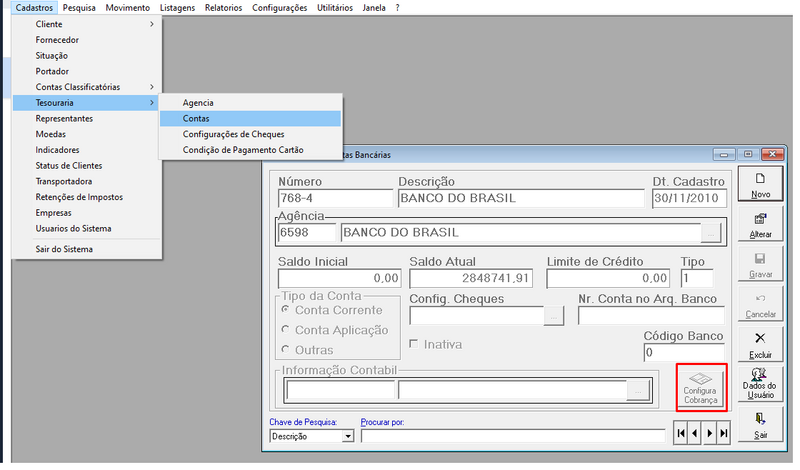Select Agencia in Tesouraria submenu
This screenshot has height=470, width=800.
click(251, 103)
